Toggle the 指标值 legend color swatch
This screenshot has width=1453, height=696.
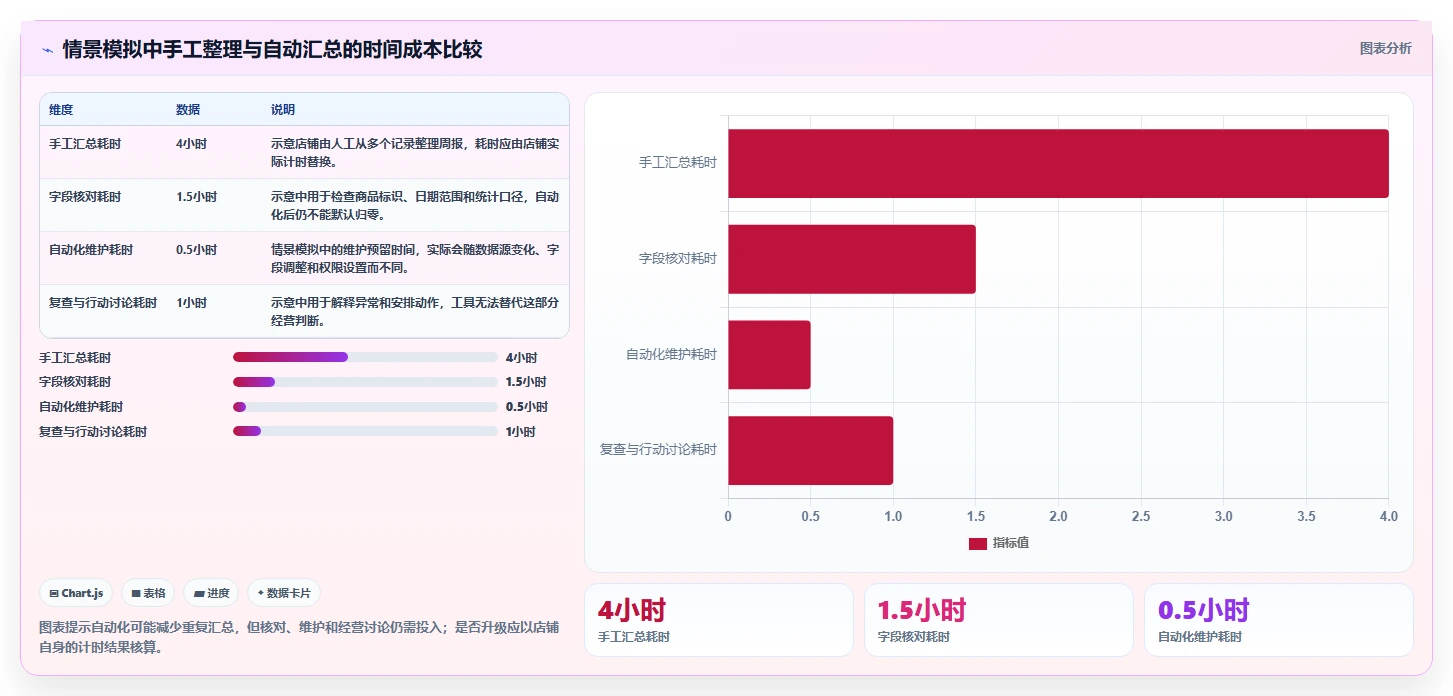978,543
